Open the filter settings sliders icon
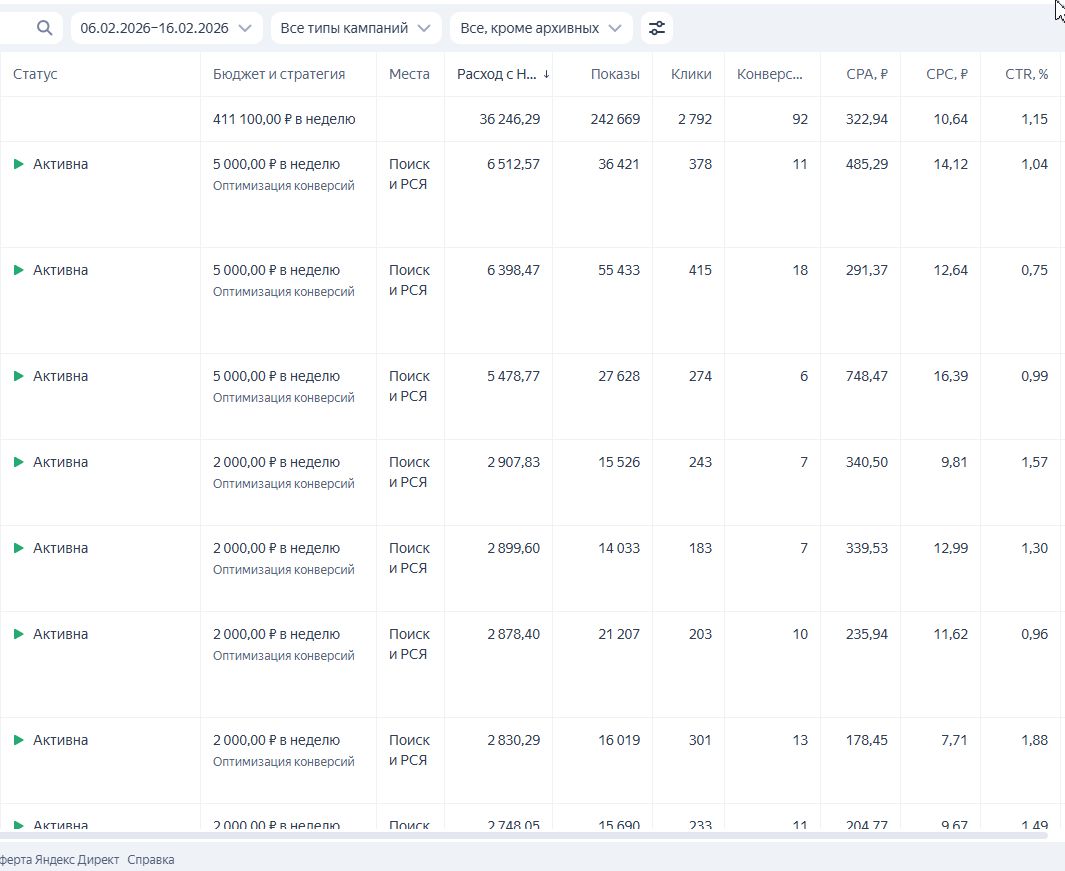1065x871 pixels. coord(656,28)
